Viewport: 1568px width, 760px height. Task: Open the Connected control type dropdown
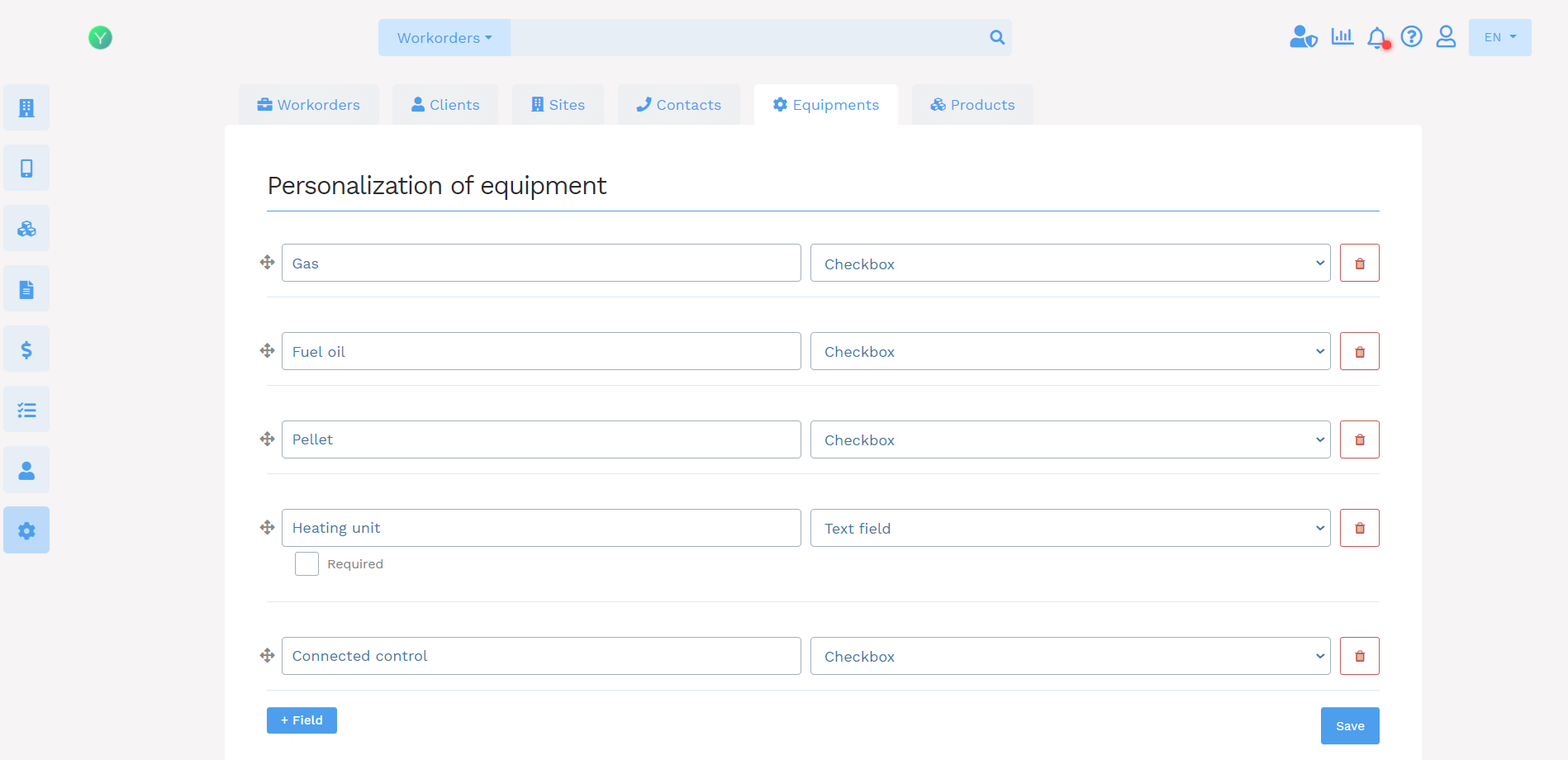1070,656
